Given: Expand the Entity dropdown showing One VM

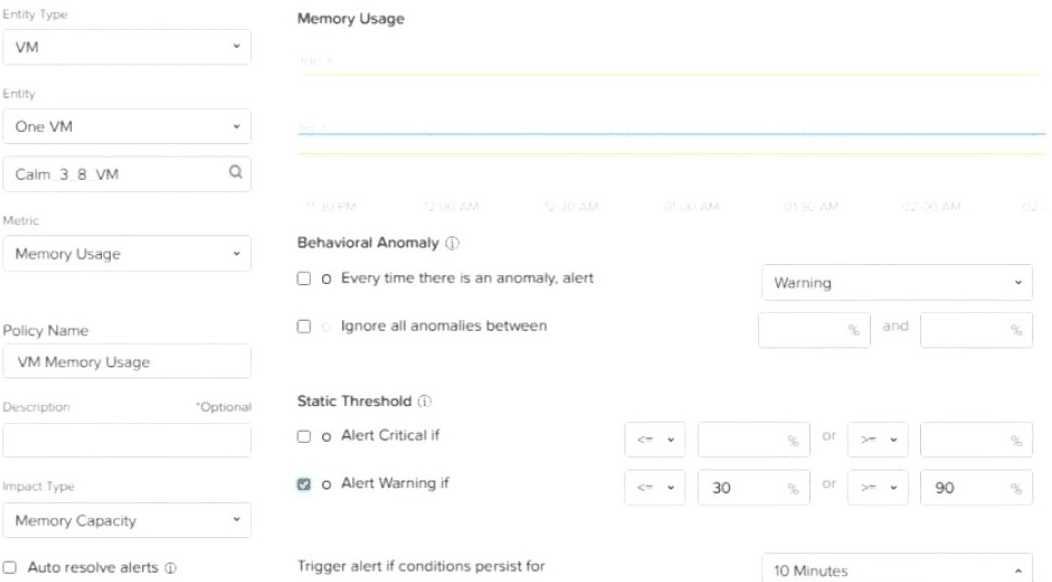Looking at the screenshot, I should click(126, 127).
